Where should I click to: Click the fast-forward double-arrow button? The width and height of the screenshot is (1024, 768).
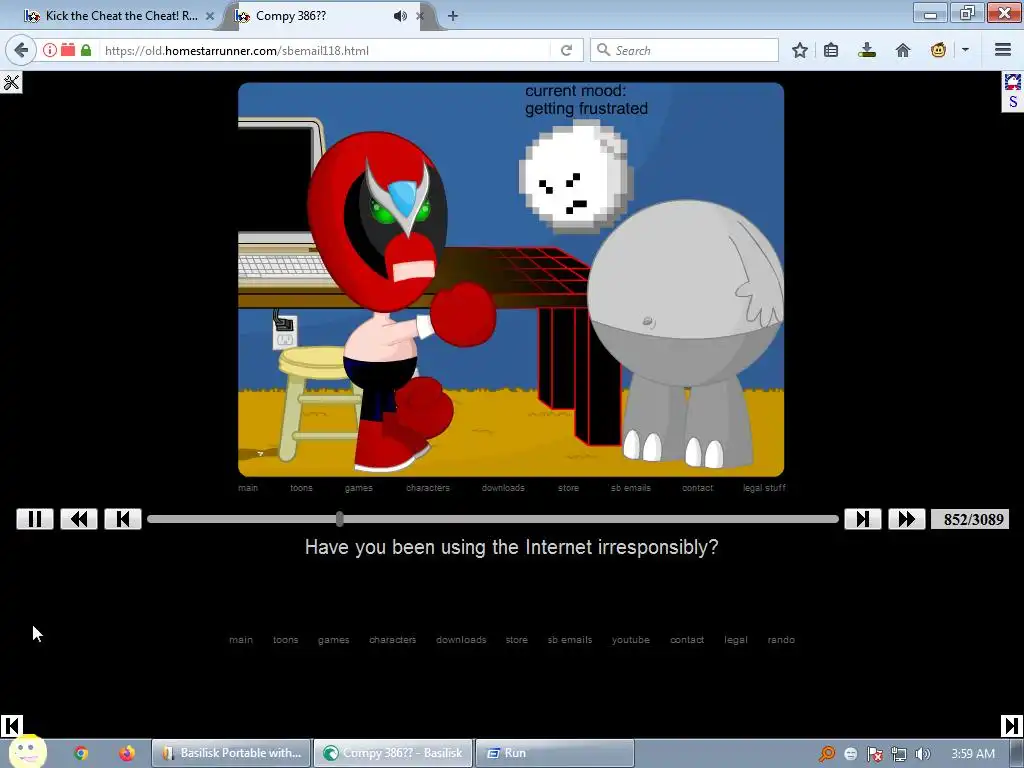906,519
